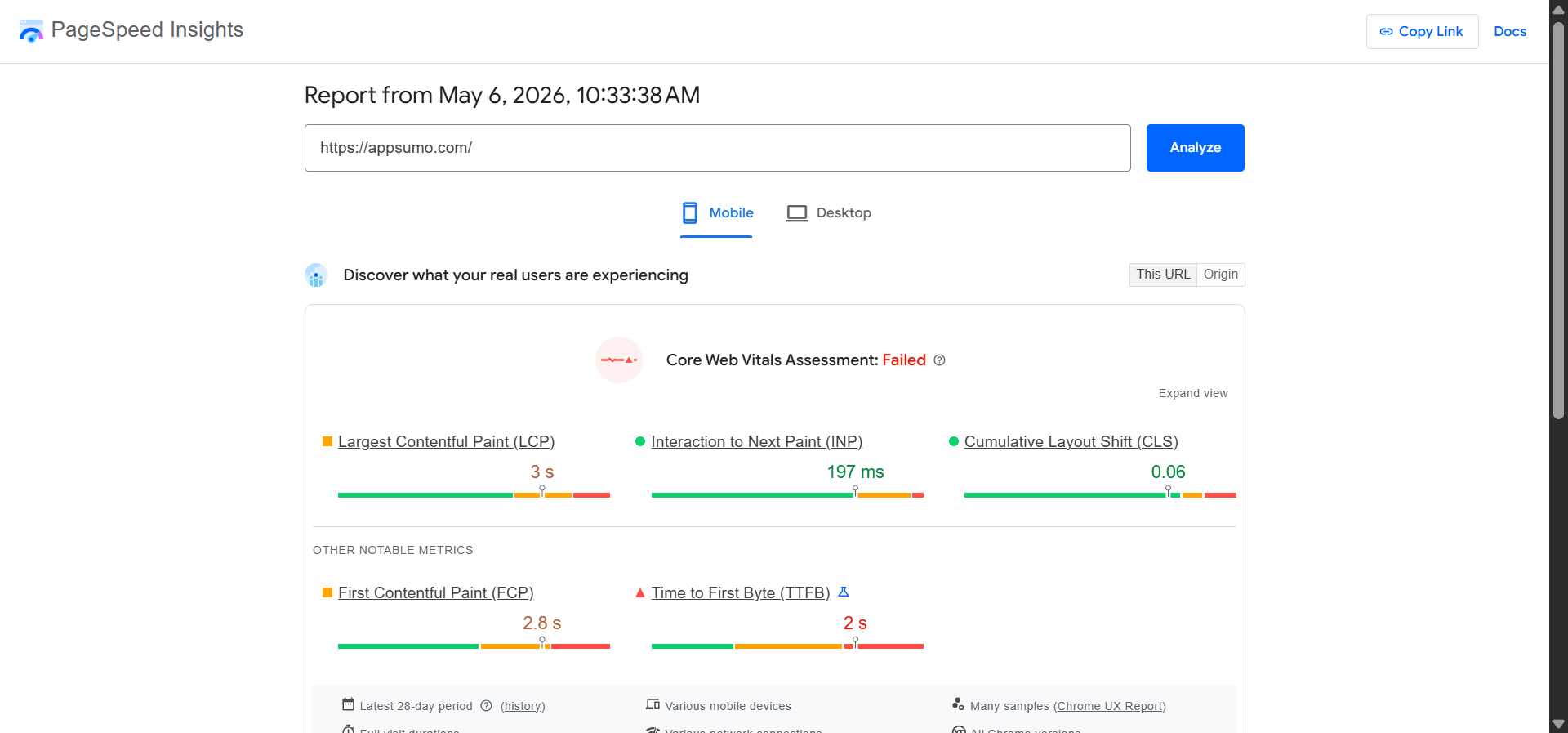Switch to the Desktop tab

point(828,213)
